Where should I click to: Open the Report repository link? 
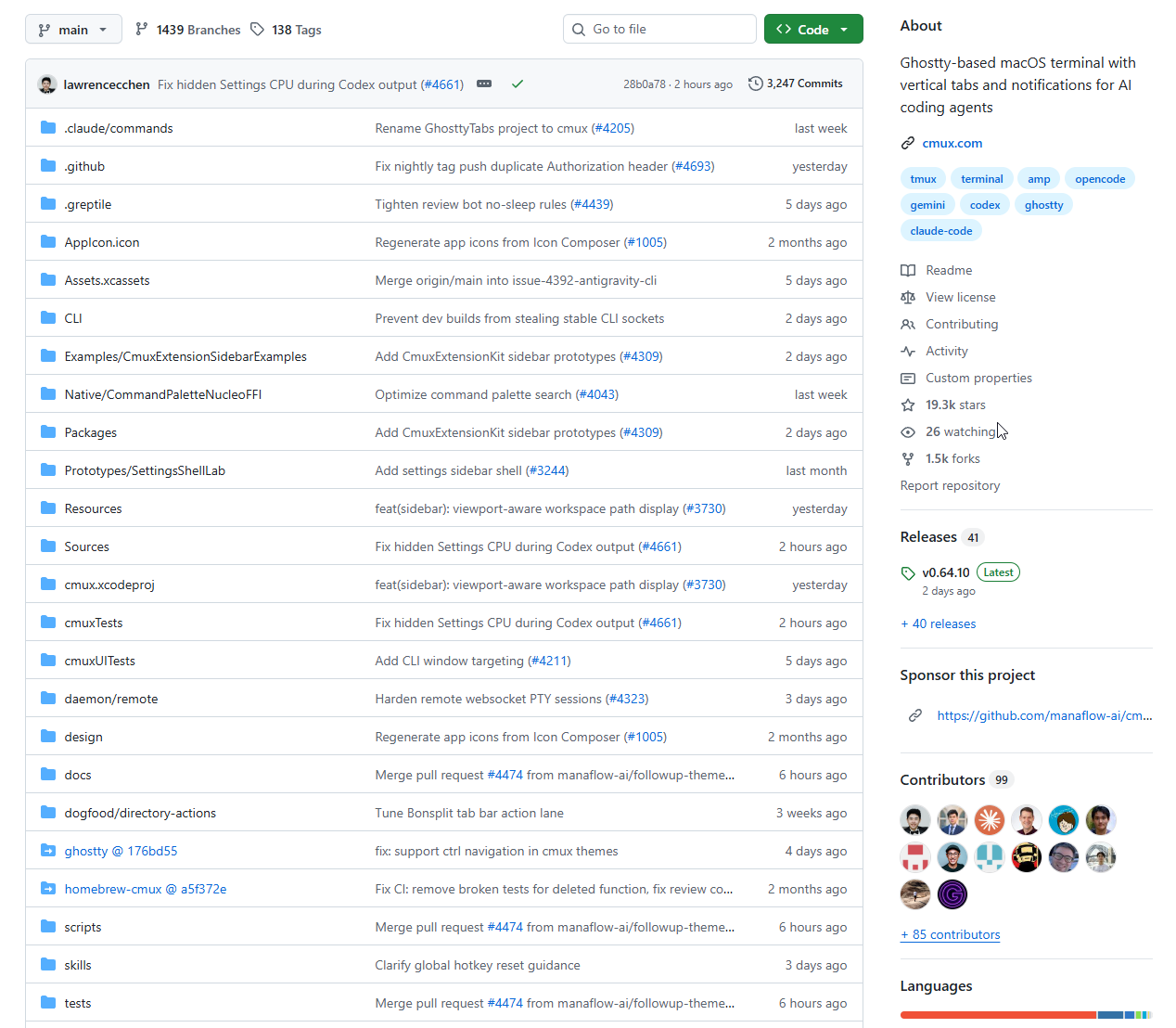(950, 485)
